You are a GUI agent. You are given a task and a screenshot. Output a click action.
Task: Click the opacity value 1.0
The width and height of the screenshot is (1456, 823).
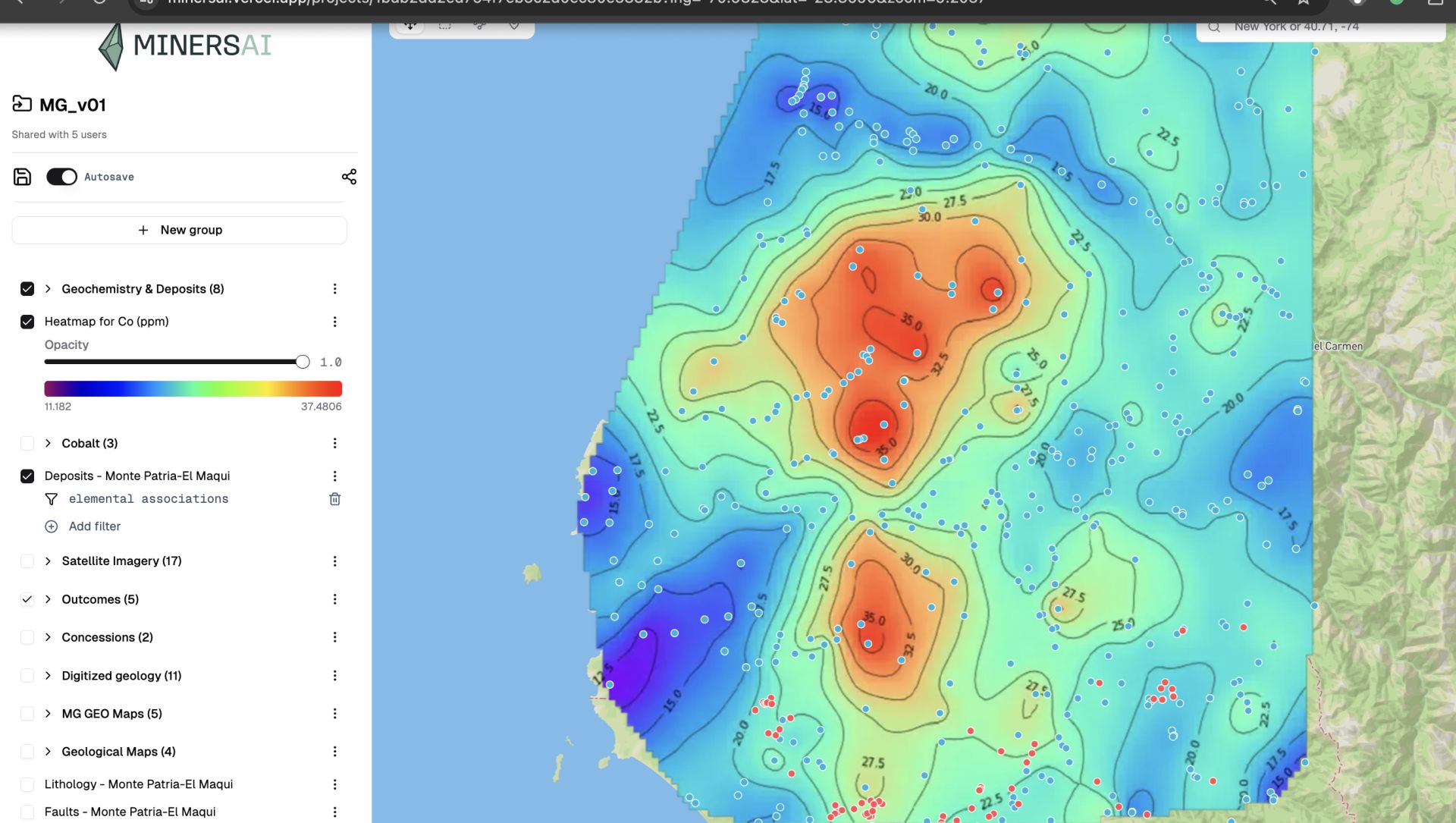pyautogui.click(x=331, y=363)
